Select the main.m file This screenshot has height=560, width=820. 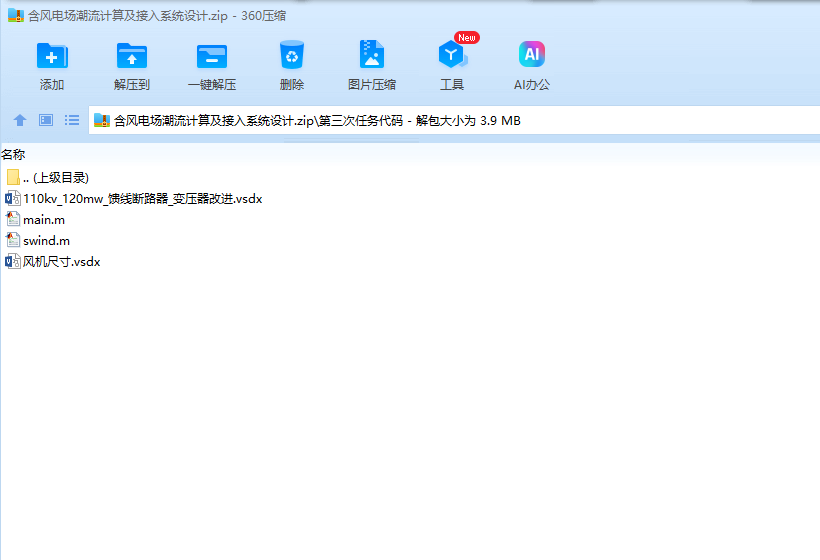pos(36,220)
